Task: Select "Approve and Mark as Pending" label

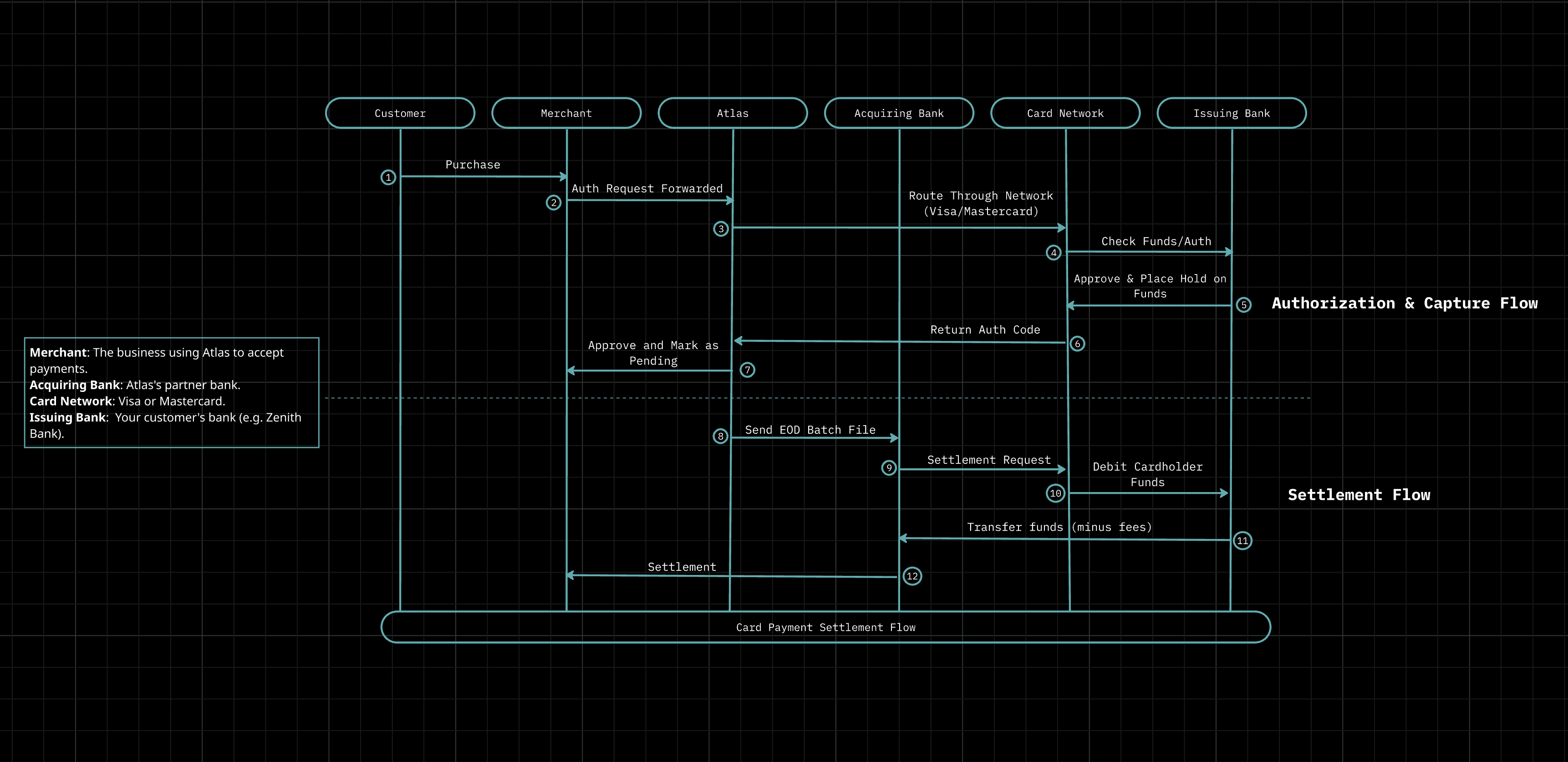Action: 653,353
